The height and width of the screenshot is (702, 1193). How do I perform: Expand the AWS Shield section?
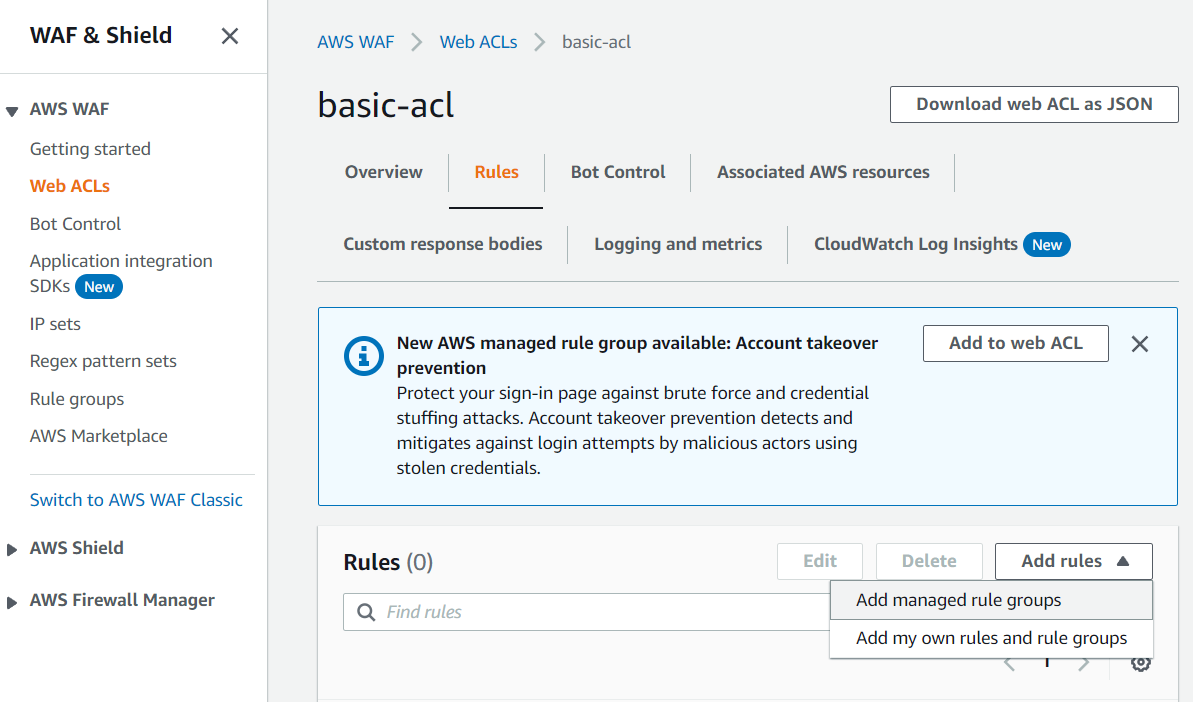click(12, 549)
